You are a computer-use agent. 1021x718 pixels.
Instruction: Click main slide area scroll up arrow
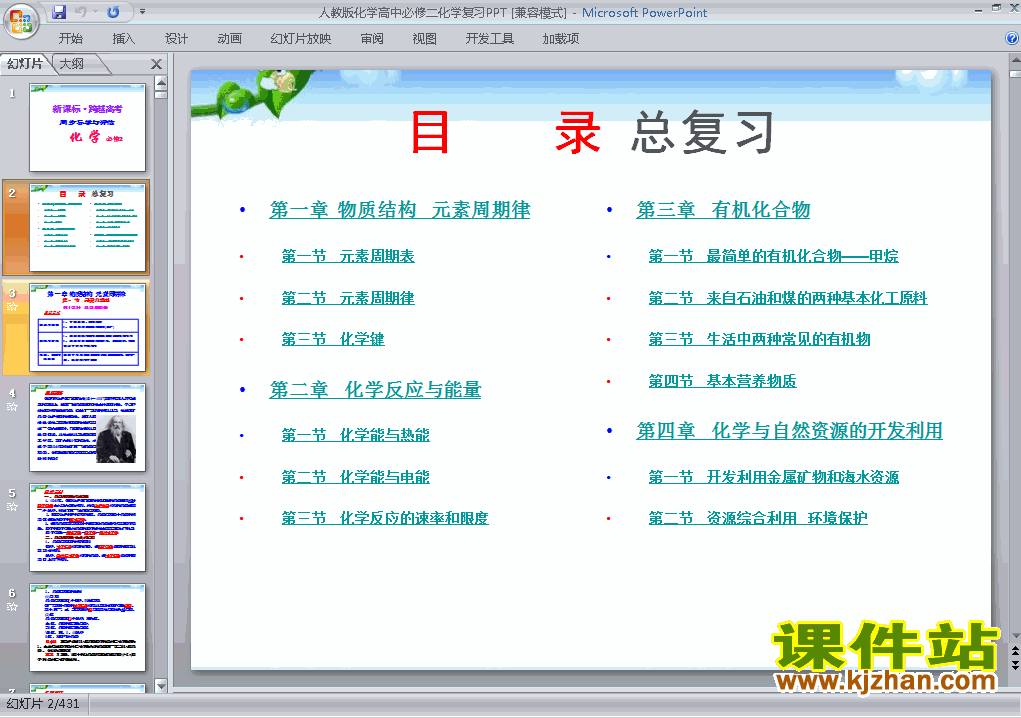click(x=1015, y=61)
